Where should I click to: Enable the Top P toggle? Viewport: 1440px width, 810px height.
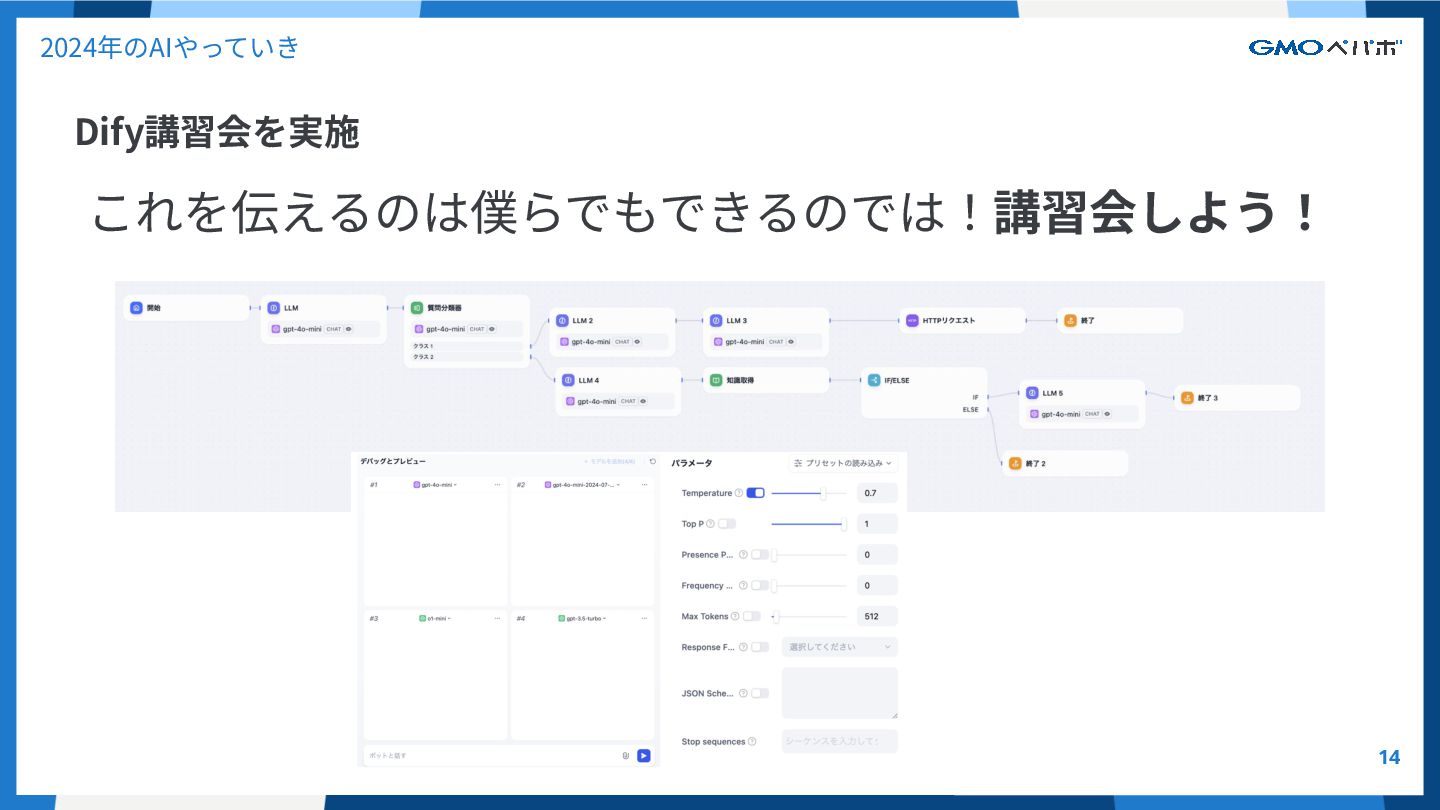727,524
